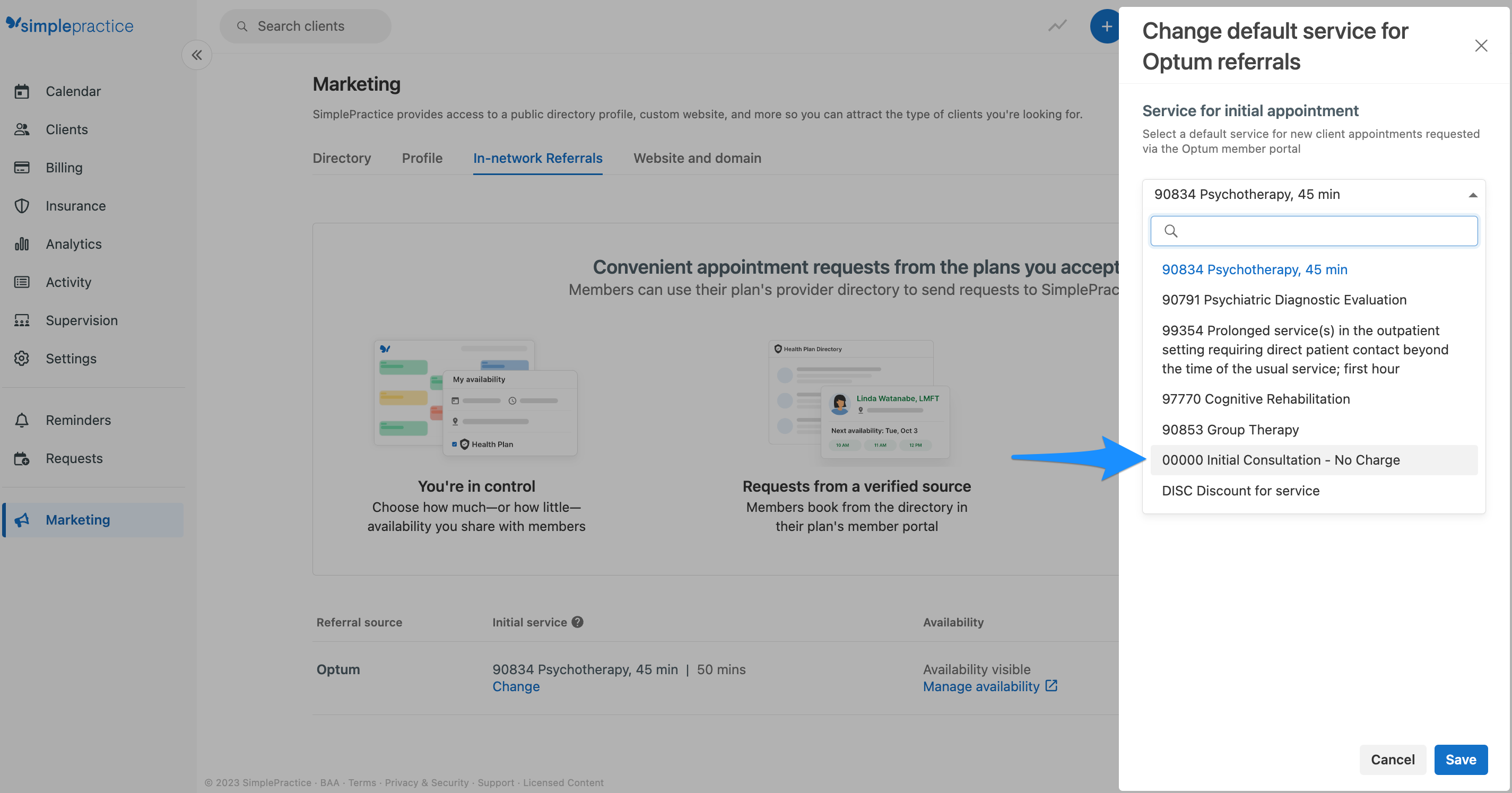Click the Referral source column header
The height and width of the screenshot is (793, 1512).
[x=359, y=622]
